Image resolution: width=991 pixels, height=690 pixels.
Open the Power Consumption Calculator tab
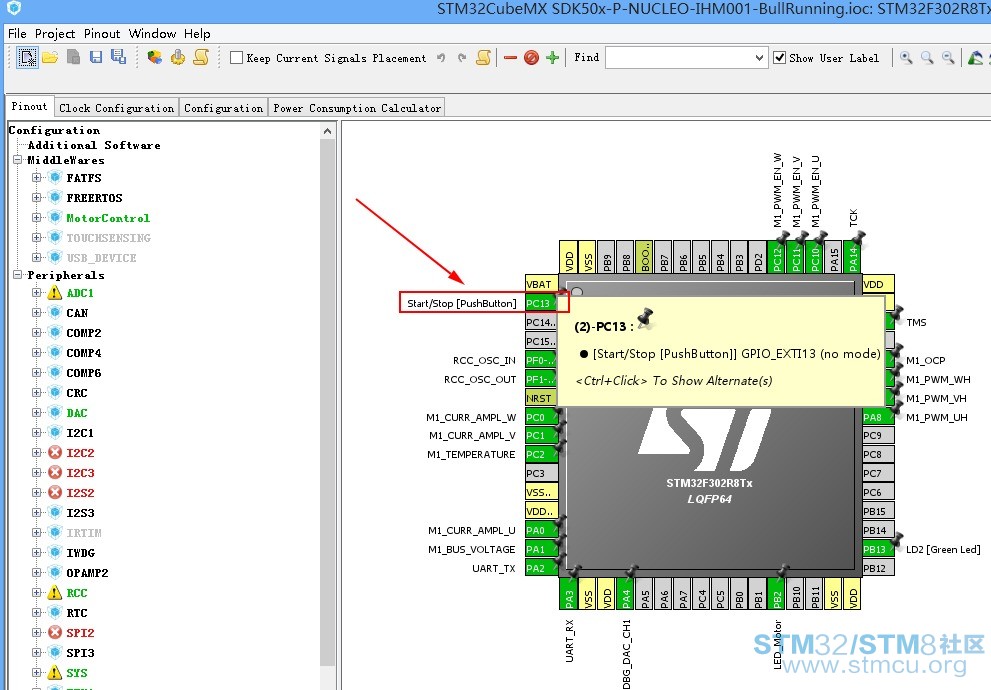[x=357, y=108]
